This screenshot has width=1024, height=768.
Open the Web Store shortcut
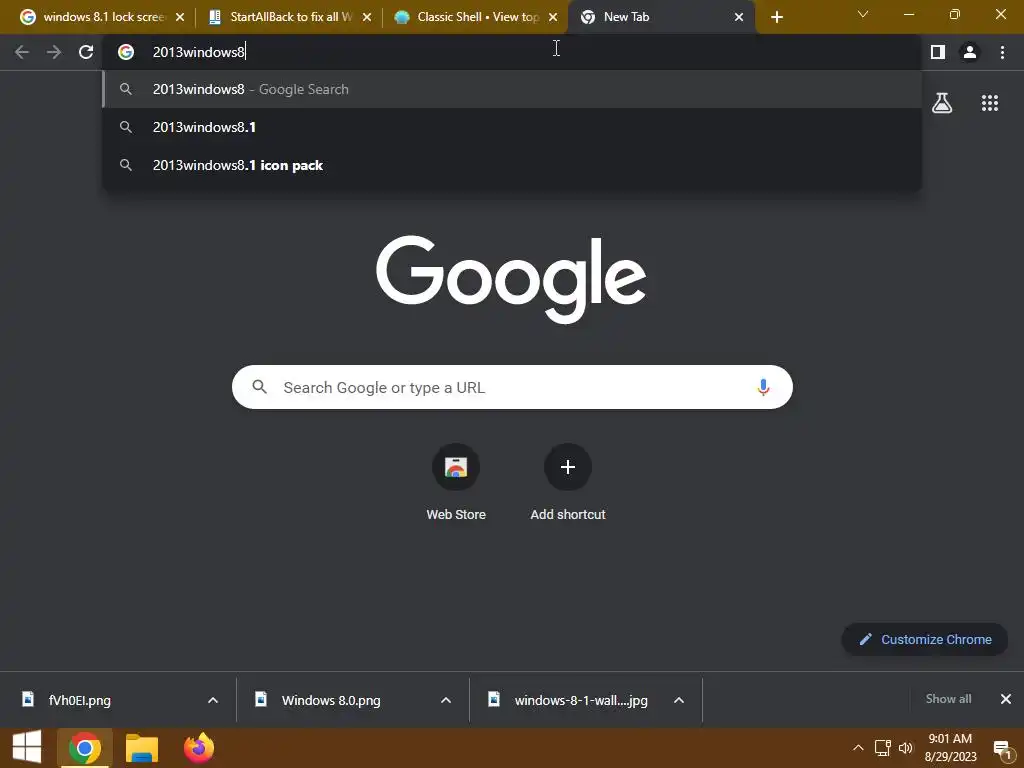(456, 483)
